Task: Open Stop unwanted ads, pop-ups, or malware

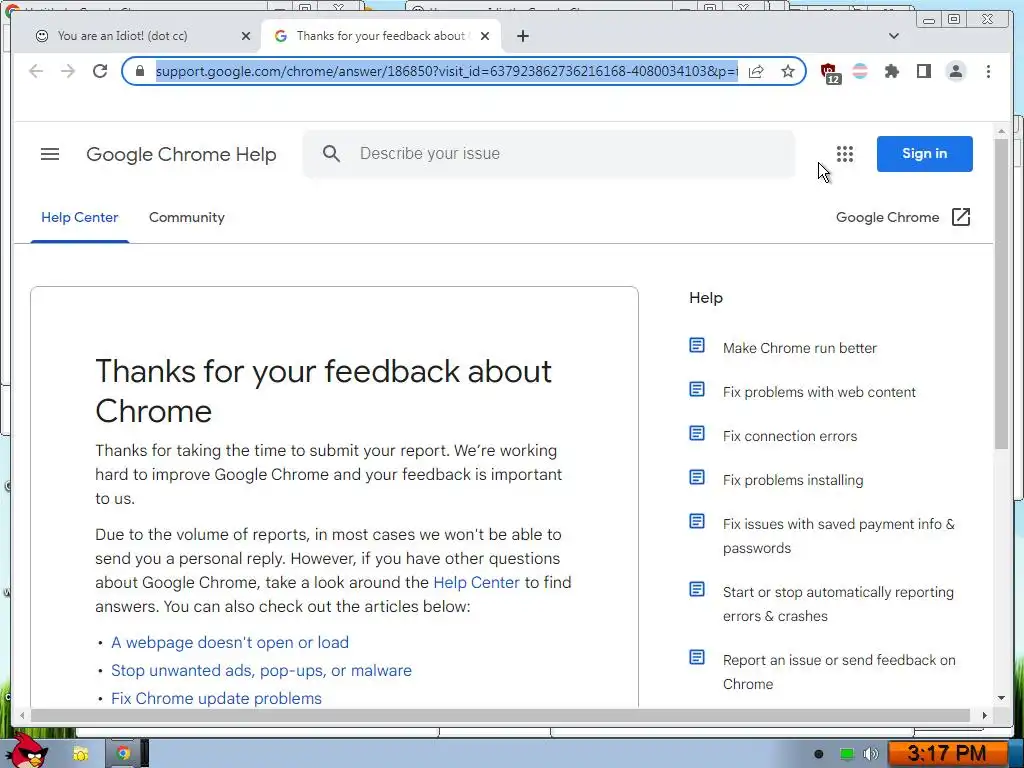Action: point(261,671)
